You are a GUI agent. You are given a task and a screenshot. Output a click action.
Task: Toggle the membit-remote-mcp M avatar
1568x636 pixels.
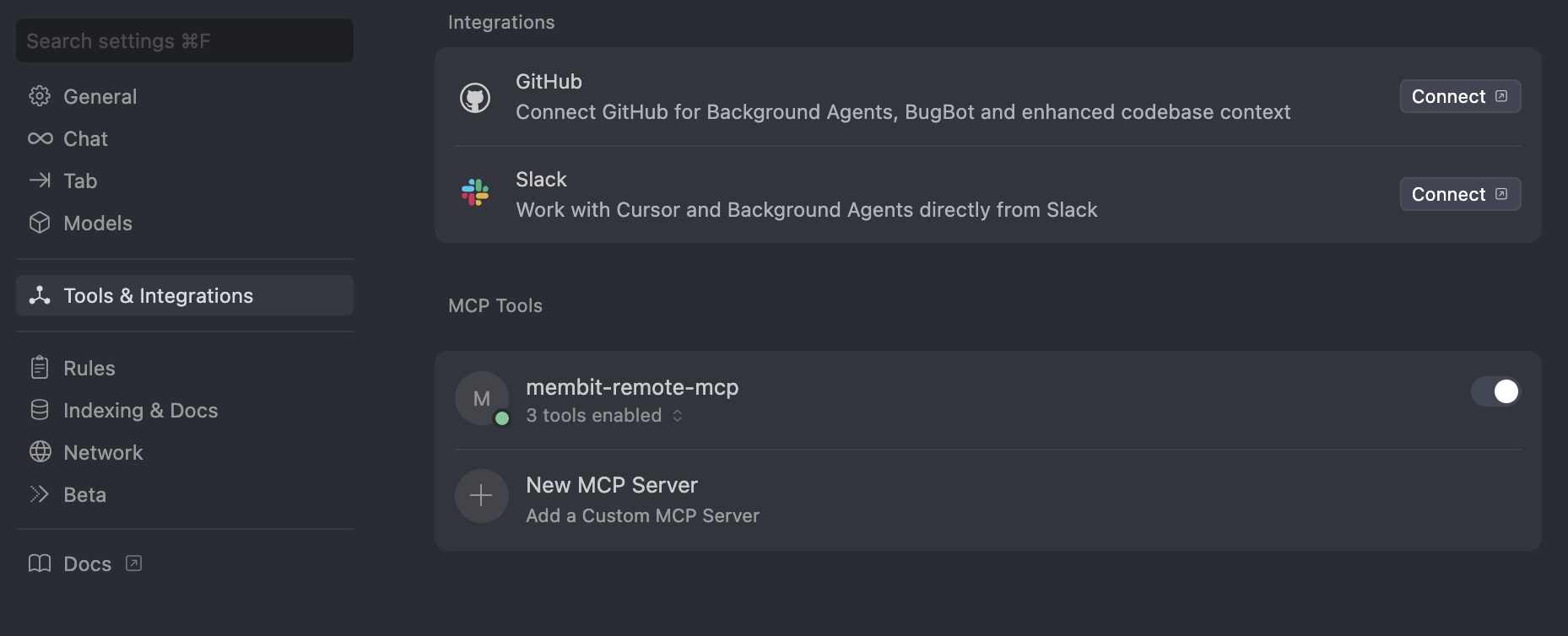[x=481, y=397]
